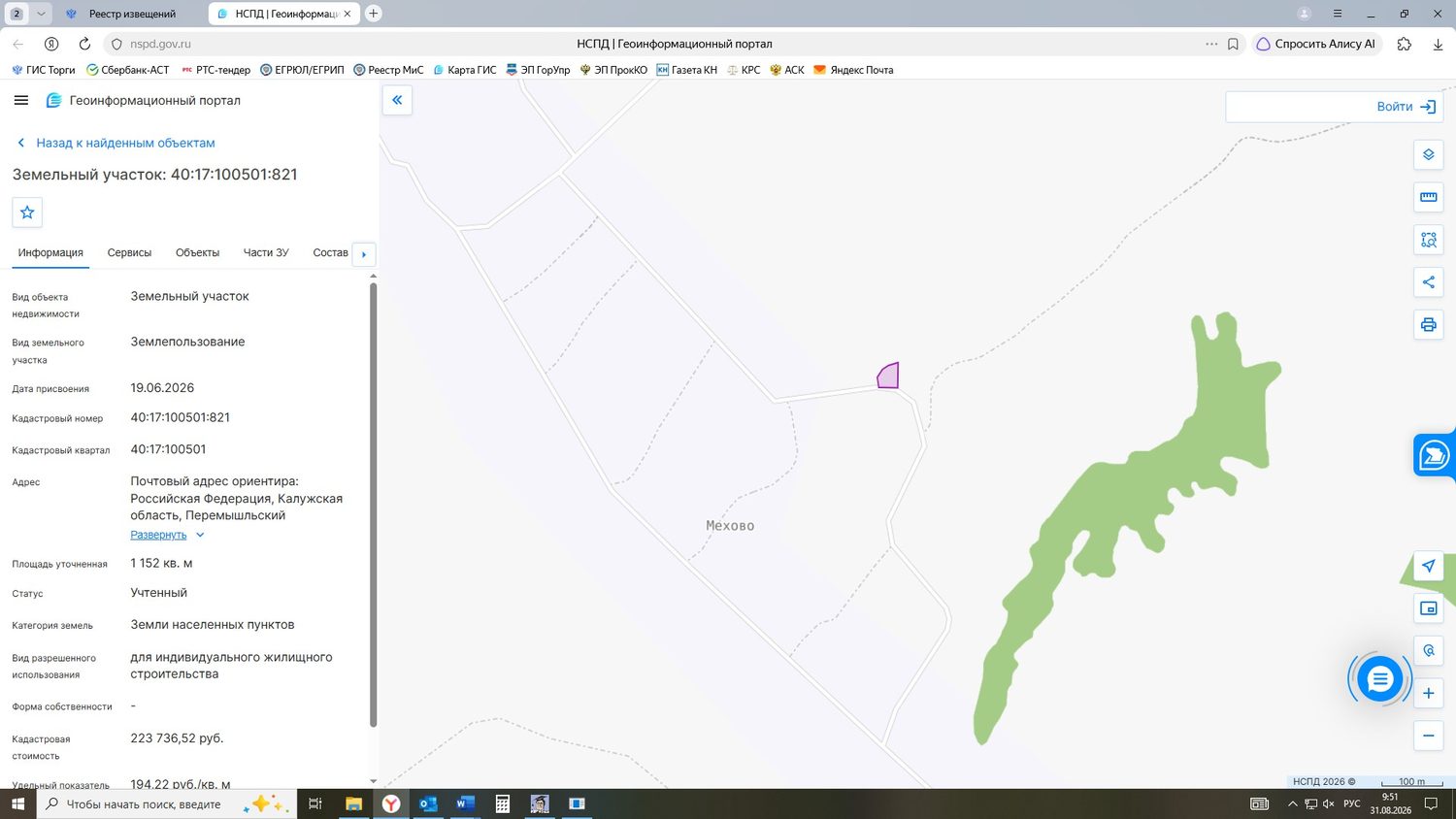This screenshot has height=819, width=1456.
Task: Switch to the Сервисы tab
Action: point(129,253)
